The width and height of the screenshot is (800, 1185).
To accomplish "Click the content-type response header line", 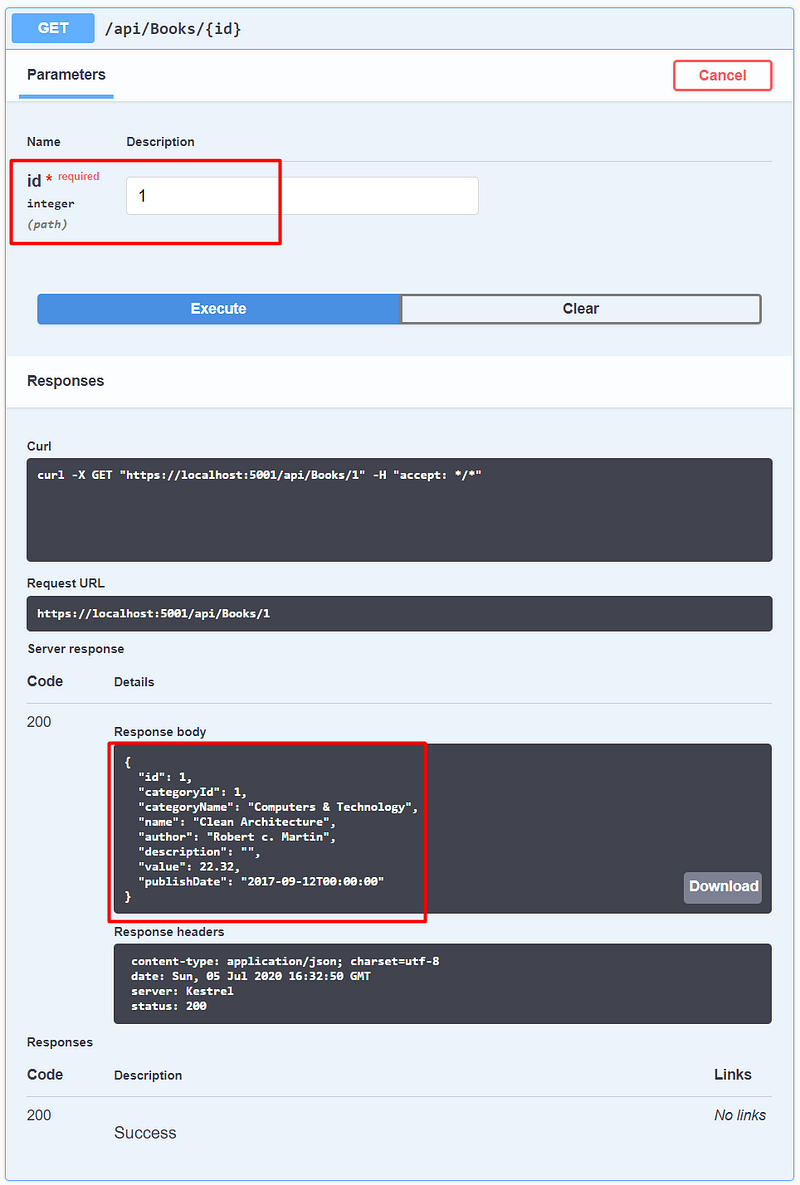I will pyautogui.click(x=285, y=961).
